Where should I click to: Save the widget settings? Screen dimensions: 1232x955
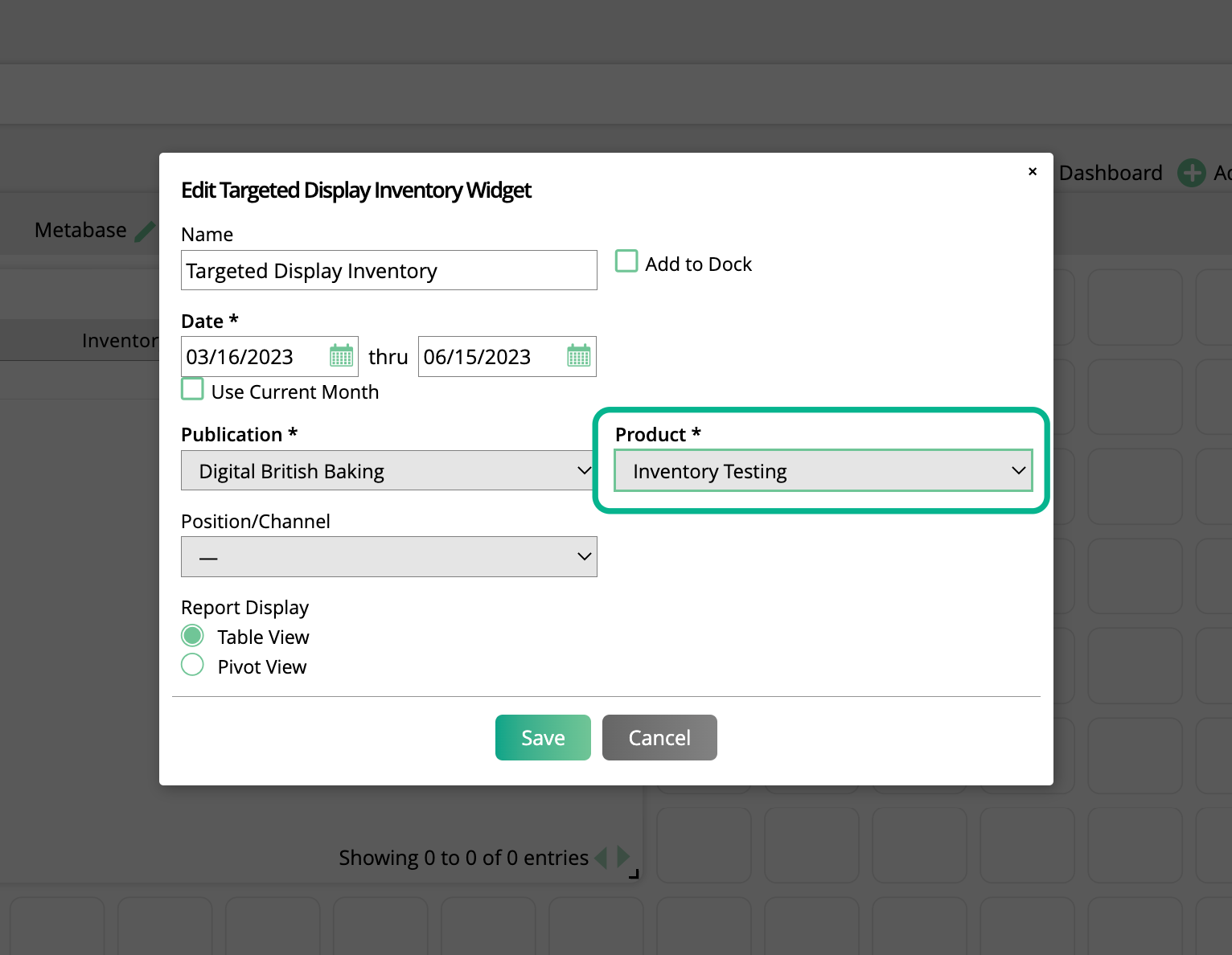coord(543,737)
